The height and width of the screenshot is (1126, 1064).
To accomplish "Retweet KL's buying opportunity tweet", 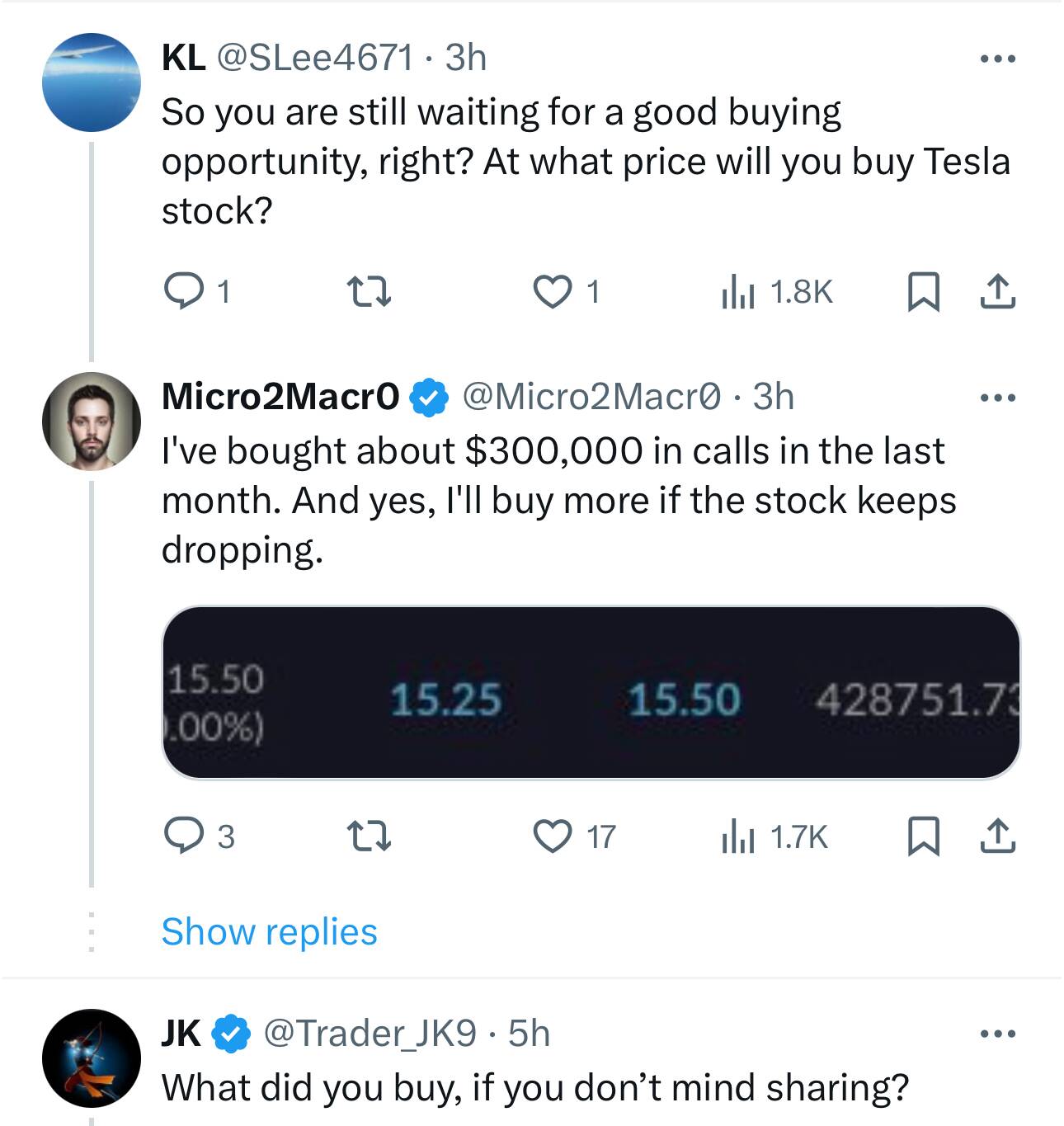I will pos(367,292).
